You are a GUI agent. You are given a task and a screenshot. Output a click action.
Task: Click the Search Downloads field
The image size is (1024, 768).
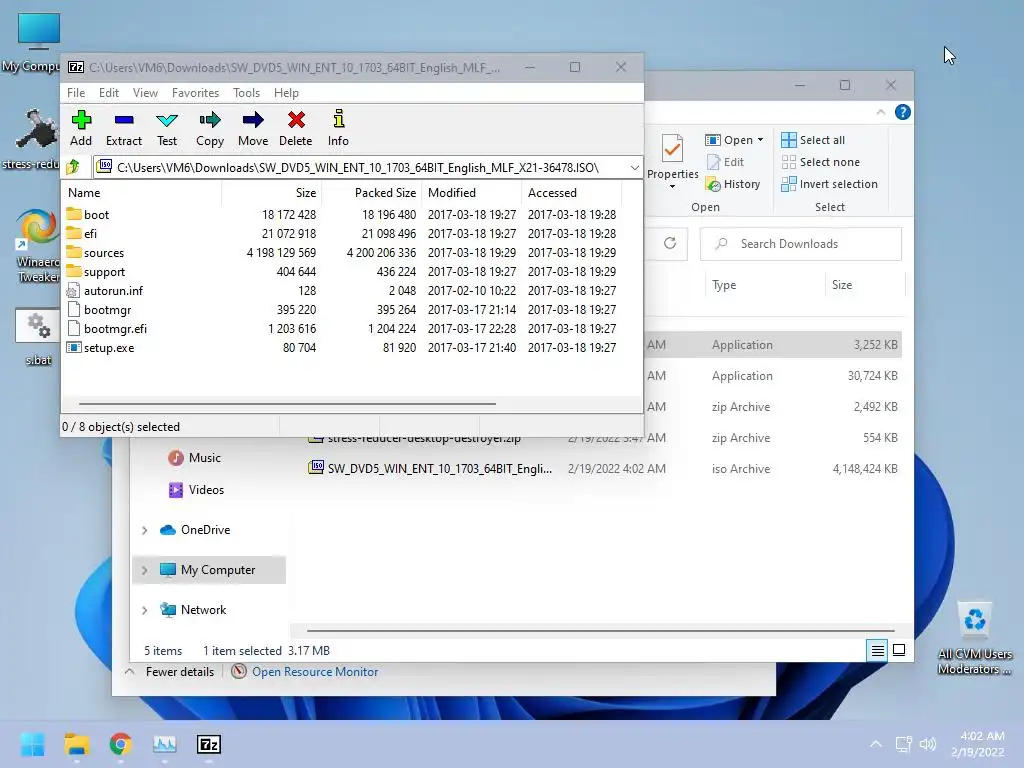point(801,244)
